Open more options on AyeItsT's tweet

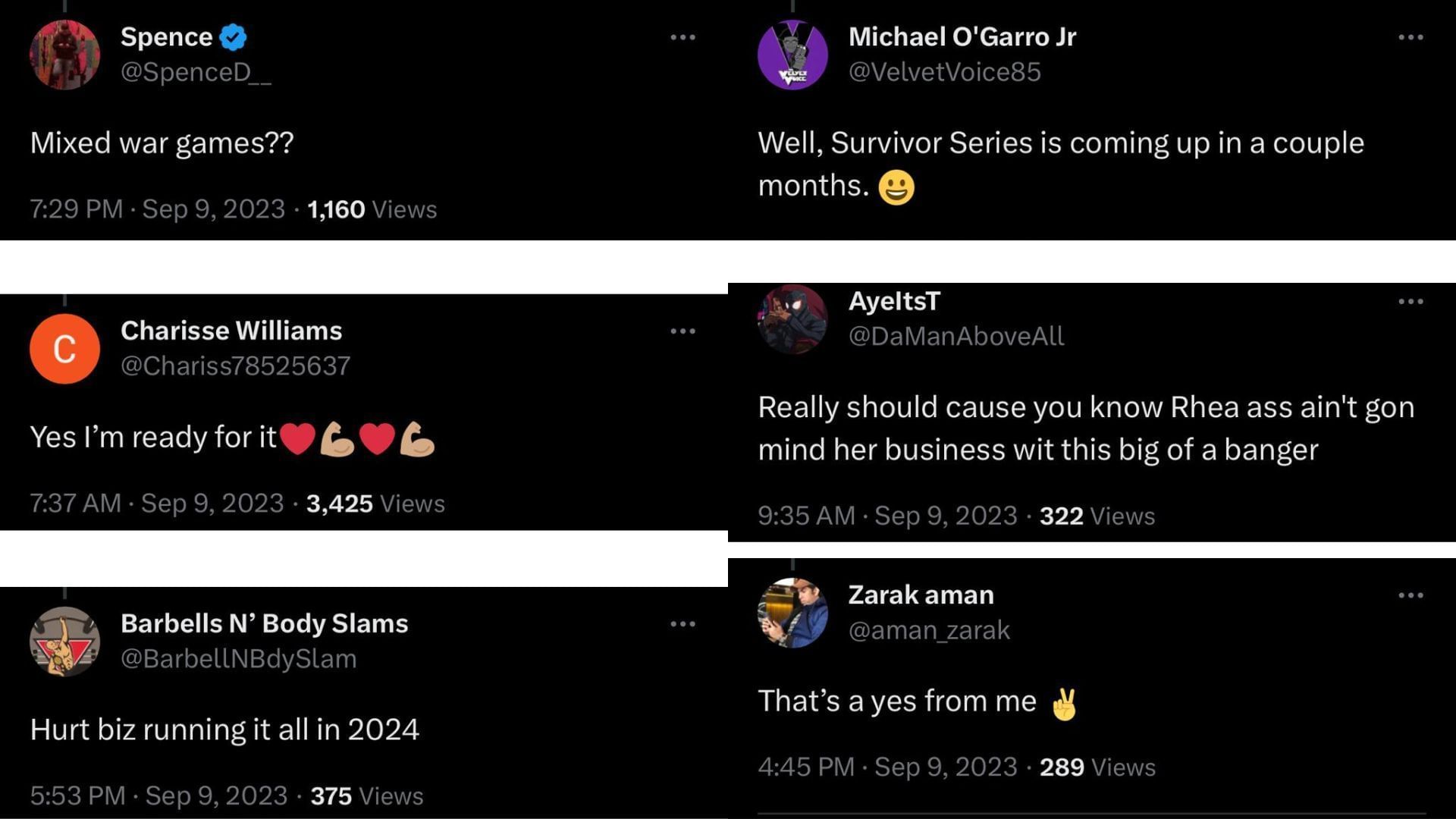coord(1410,302)
